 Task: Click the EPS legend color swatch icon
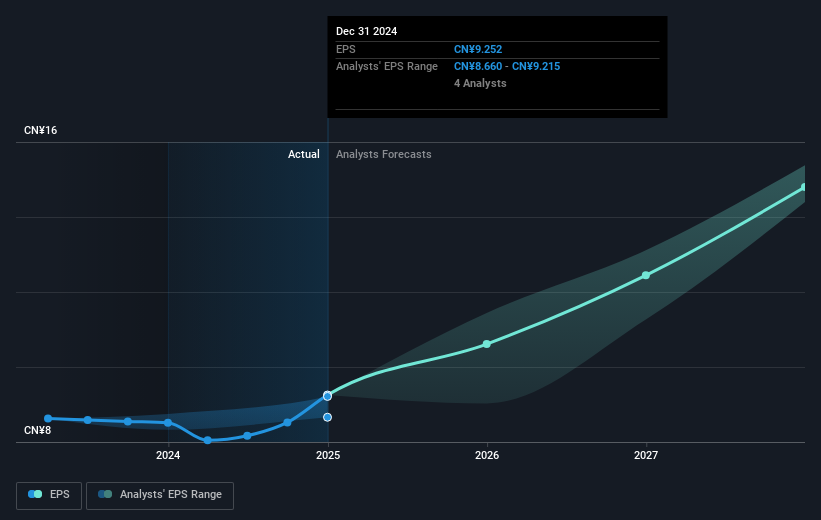pos(35,494)
